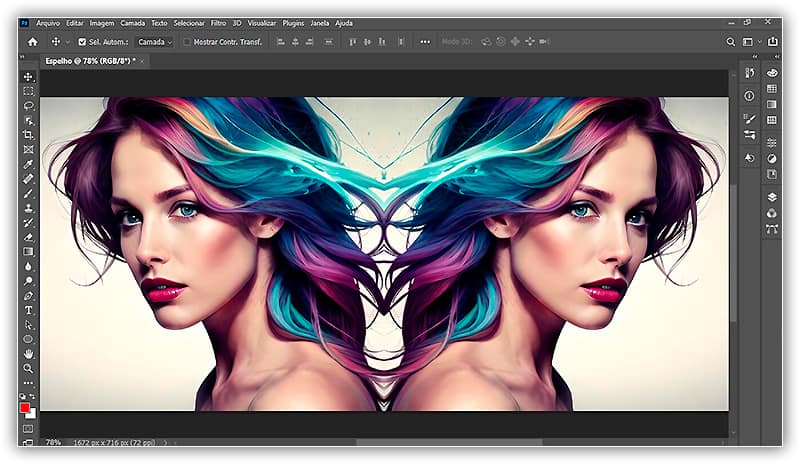Open more options three-dots in options bar
The height and width of the screenshot is (464, 800).
425,42
